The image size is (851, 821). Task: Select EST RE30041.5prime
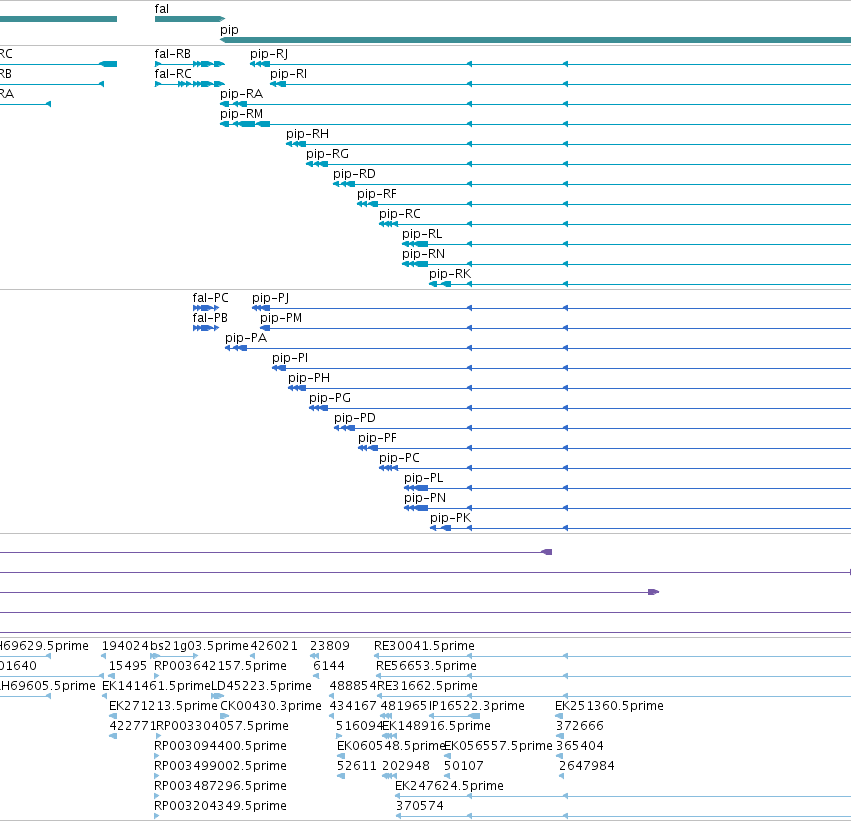[x=424, y=646]
